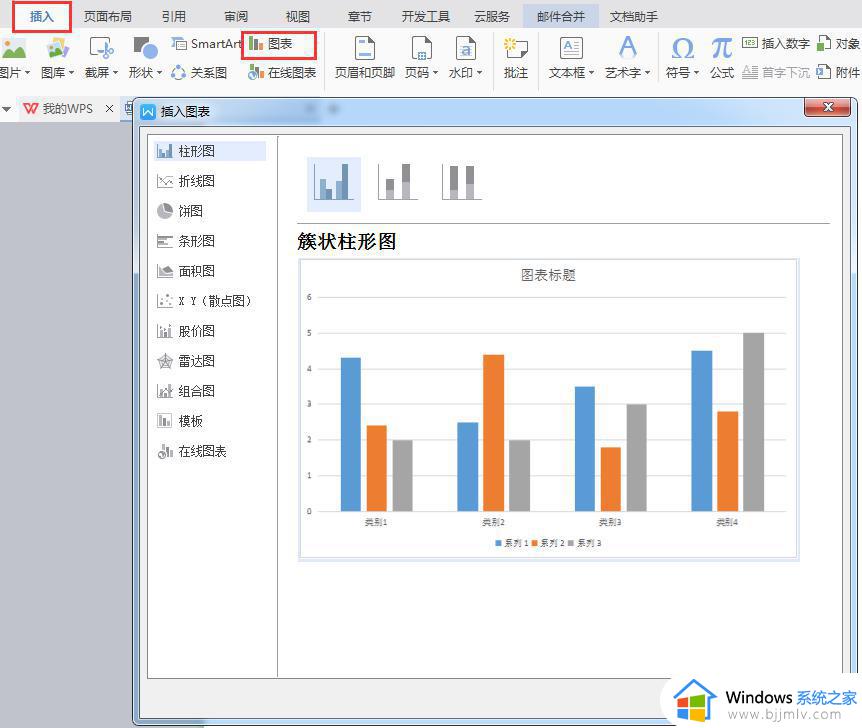Expand the 图片 dropdown arrow
The image size is (862, 728).
27,73
